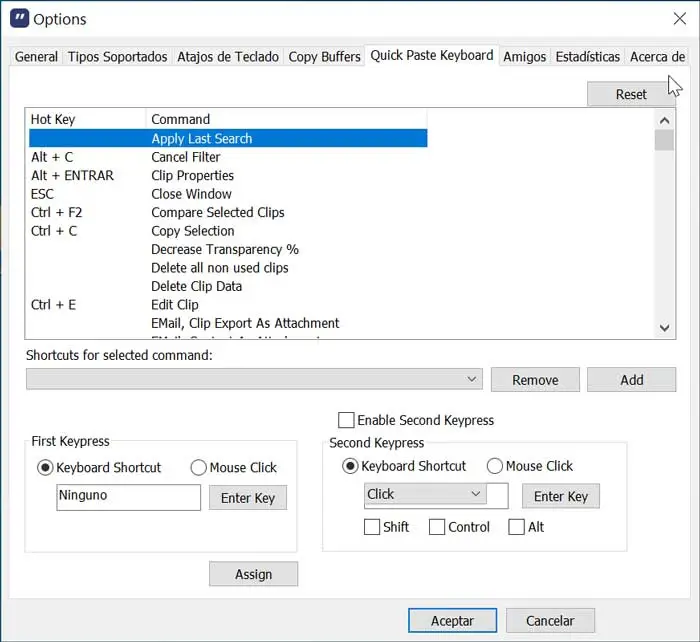Click the Add button
Image resolution: width=700 pixels, height=642 pixels.
[x=632, y=380]
